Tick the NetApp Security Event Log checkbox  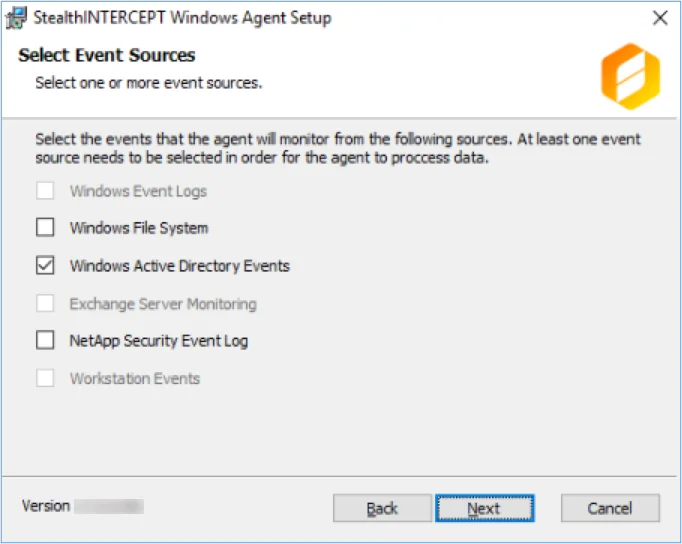point(45,340)
